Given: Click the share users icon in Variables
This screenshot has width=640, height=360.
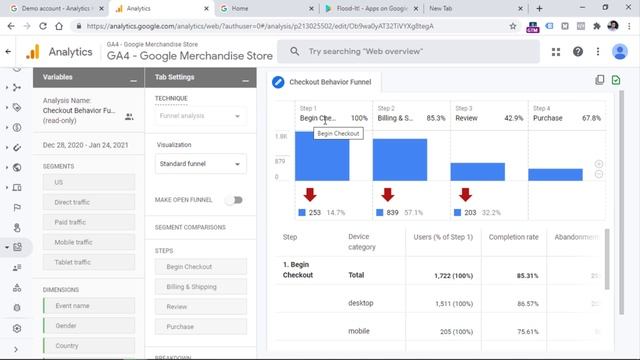Looking at the screenshot, I should 129,117.
